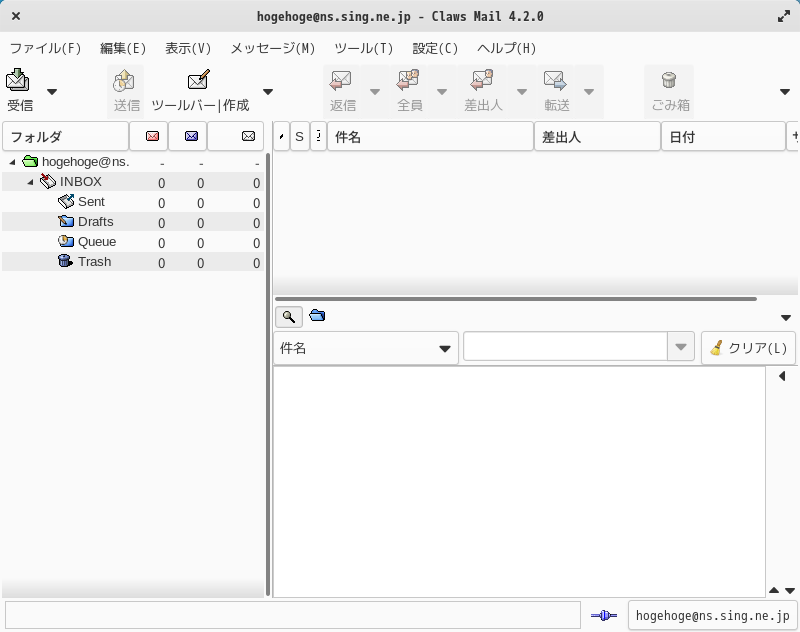Click the empty message body view
Viewport: 800px width, 632px height.
pyautogui.click(x=519, y=482)
